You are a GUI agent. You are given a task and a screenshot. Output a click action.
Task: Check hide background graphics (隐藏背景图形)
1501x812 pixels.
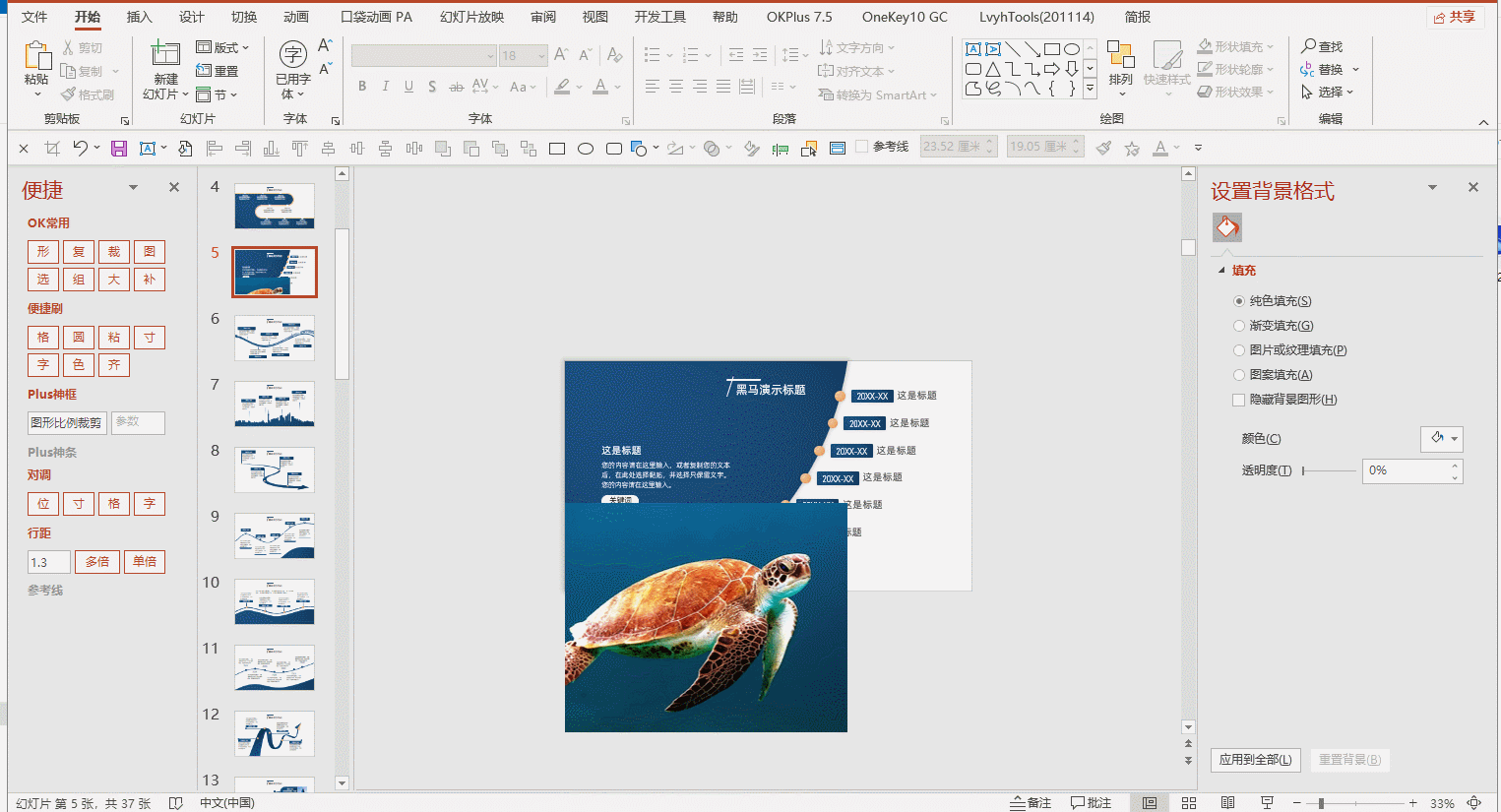pos(1239,400)
